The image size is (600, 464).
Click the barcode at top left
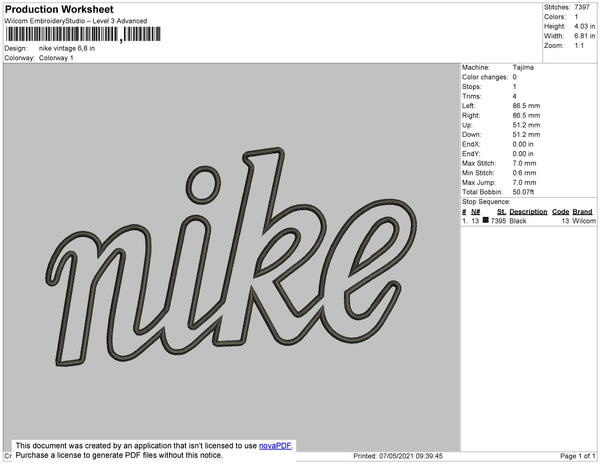tap(83, 34)
